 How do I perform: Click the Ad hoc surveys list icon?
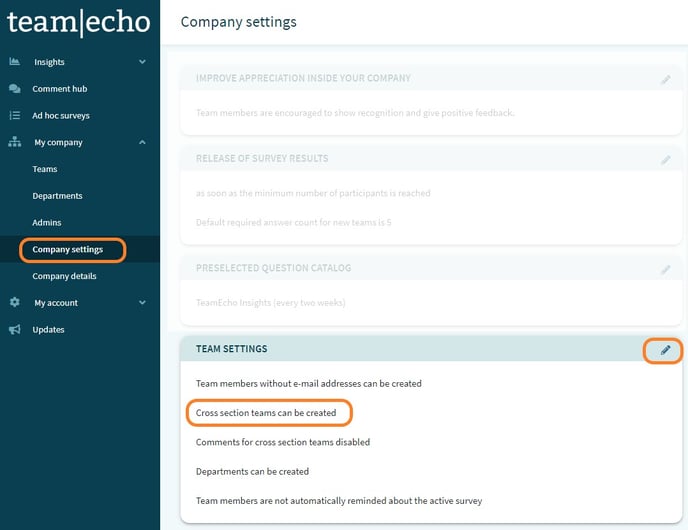click(15, 116)
